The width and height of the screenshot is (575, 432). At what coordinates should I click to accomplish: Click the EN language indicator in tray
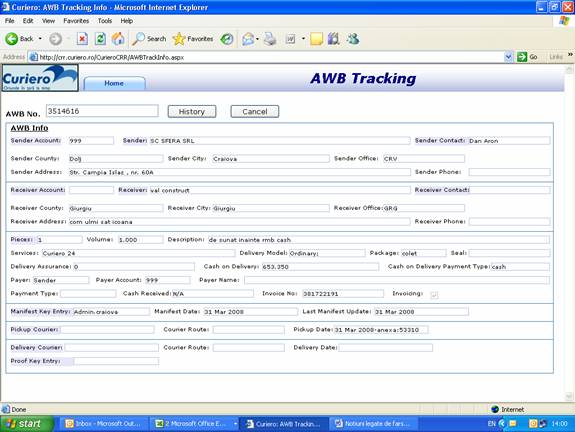tap(491, 424)
